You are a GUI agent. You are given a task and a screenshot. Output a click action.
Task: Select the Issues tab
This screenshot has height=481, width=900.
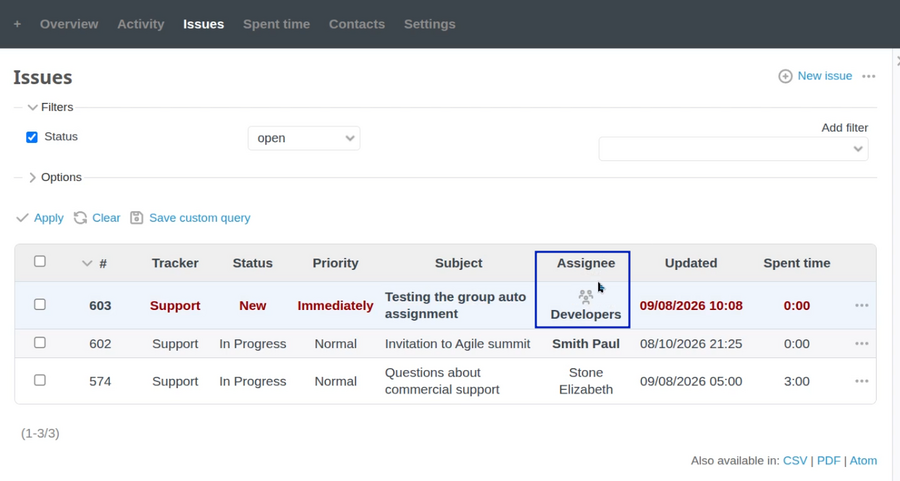(203, 24)
